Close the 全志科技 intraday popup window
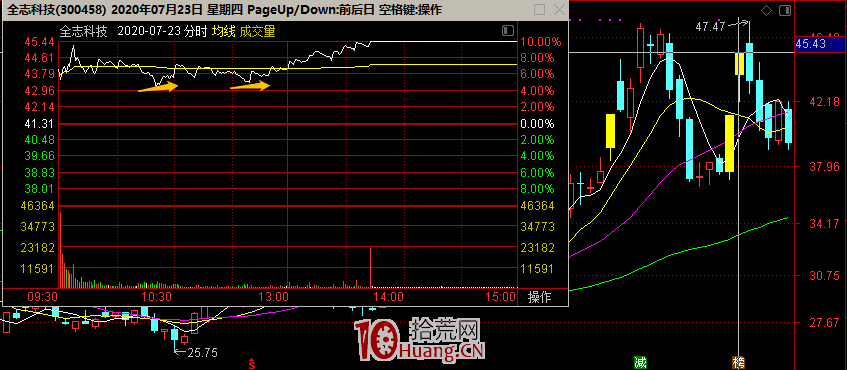 [x=559, y=10]
